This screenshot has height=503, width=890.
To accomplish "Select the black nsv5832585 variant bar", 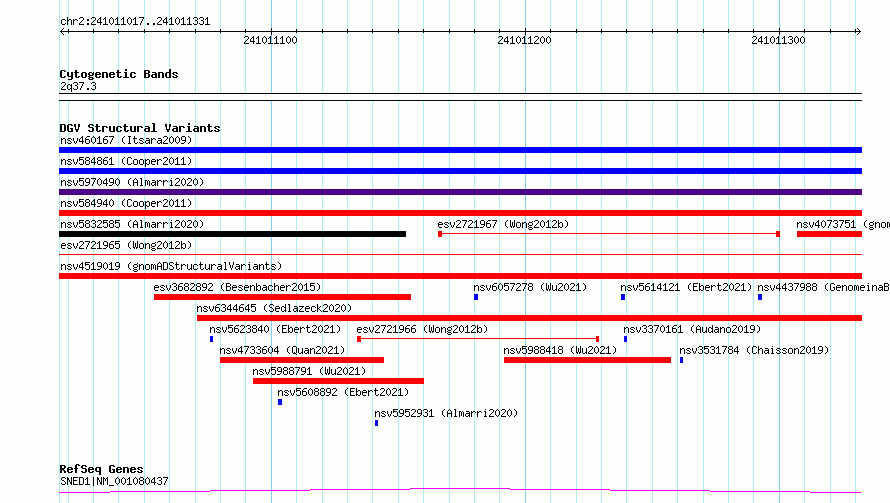I will pyautogui.click(x=232, y=234).
